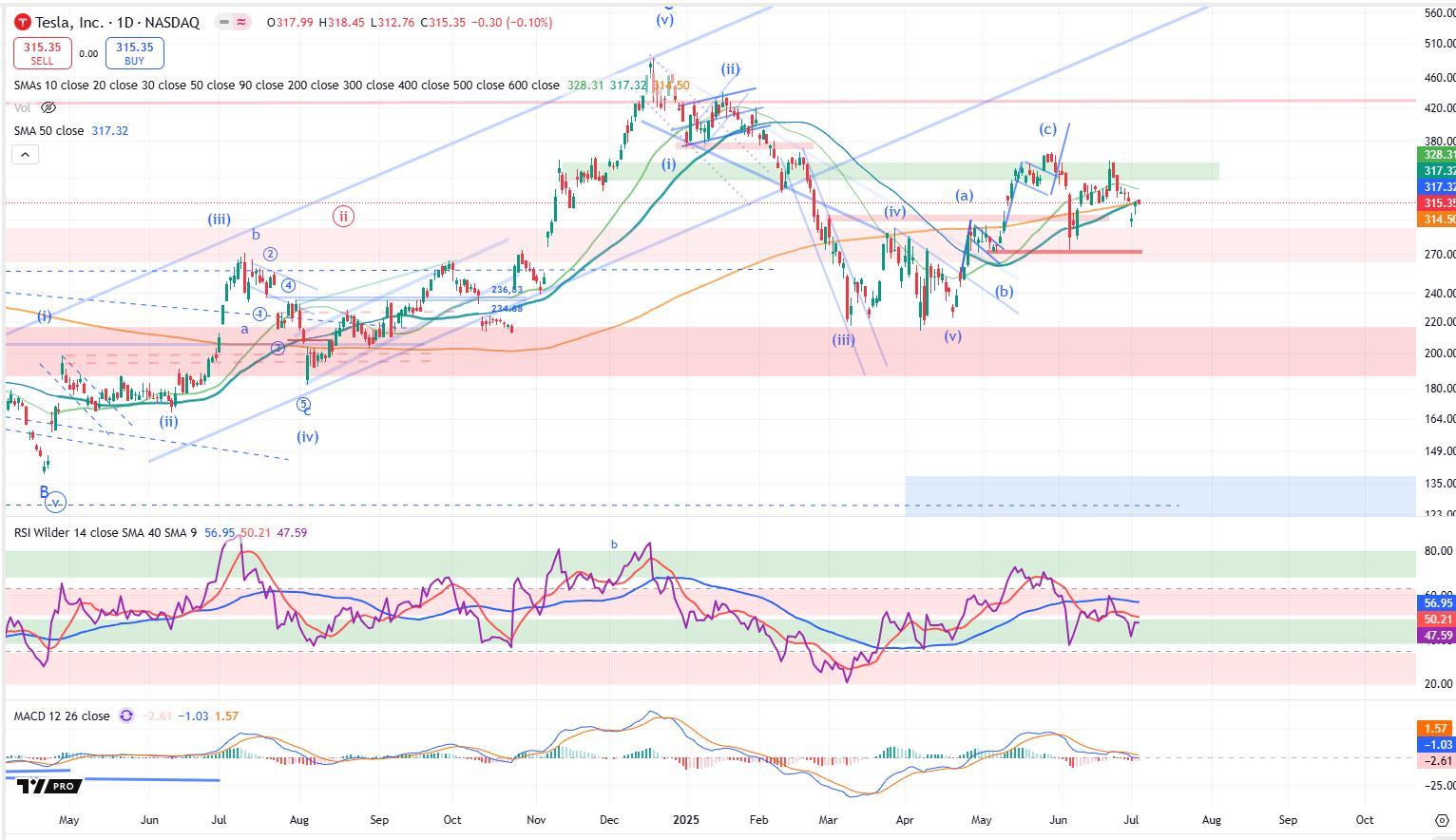Click the -0.30 (-0.10%) change value
This screenshot has width=1456, height=840.
point(511,22)
